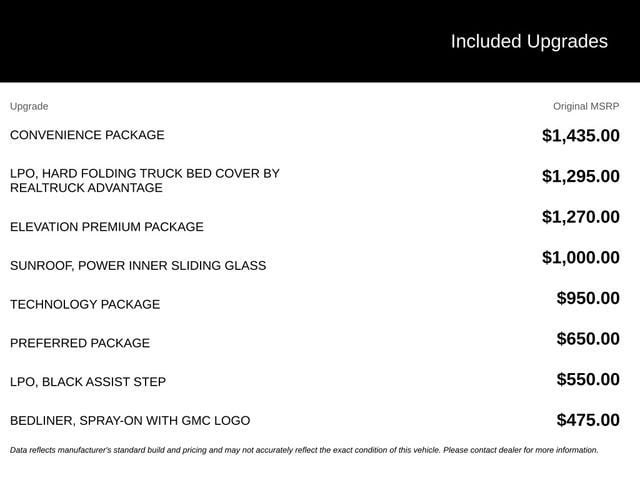Select LPO, BLACK ASSIST STEP entry
Image resolution: width=640 pixels, height=480 pixels.
tap(88, 382)
